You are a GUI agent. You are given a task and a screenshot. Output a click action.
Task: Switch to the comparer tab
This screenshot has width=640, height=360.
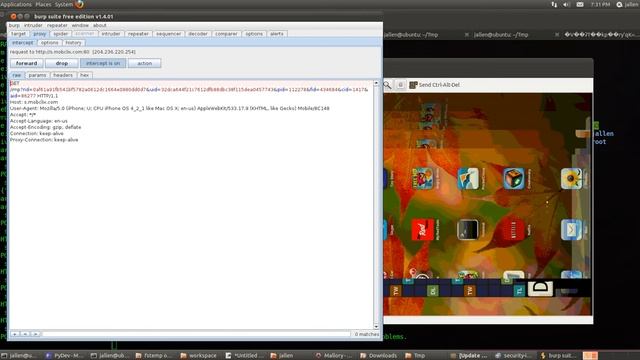click(226, 34)
